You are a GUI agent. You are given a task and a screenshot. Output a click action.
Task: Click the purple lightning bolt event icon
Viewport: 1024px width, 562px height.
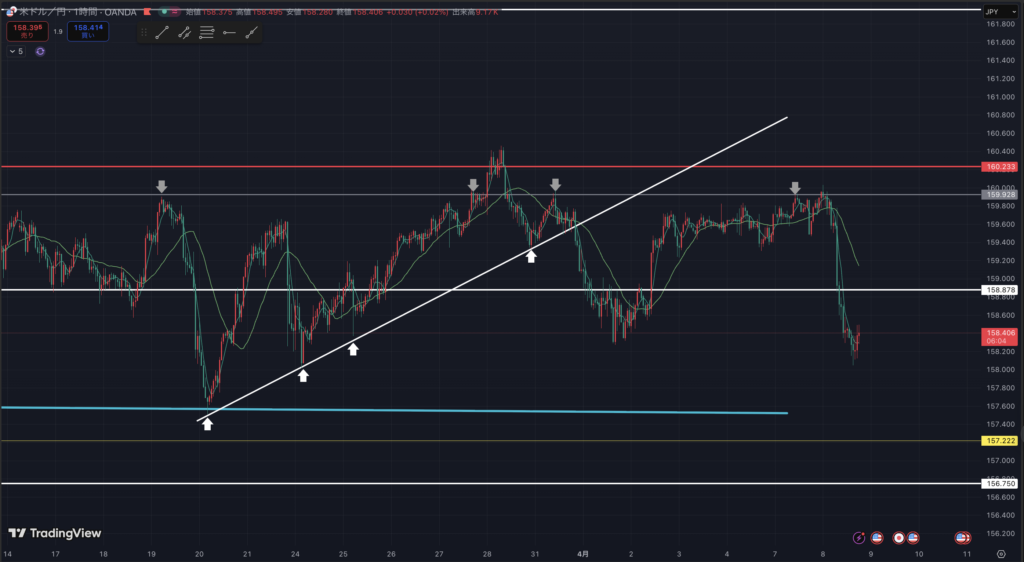859,537
